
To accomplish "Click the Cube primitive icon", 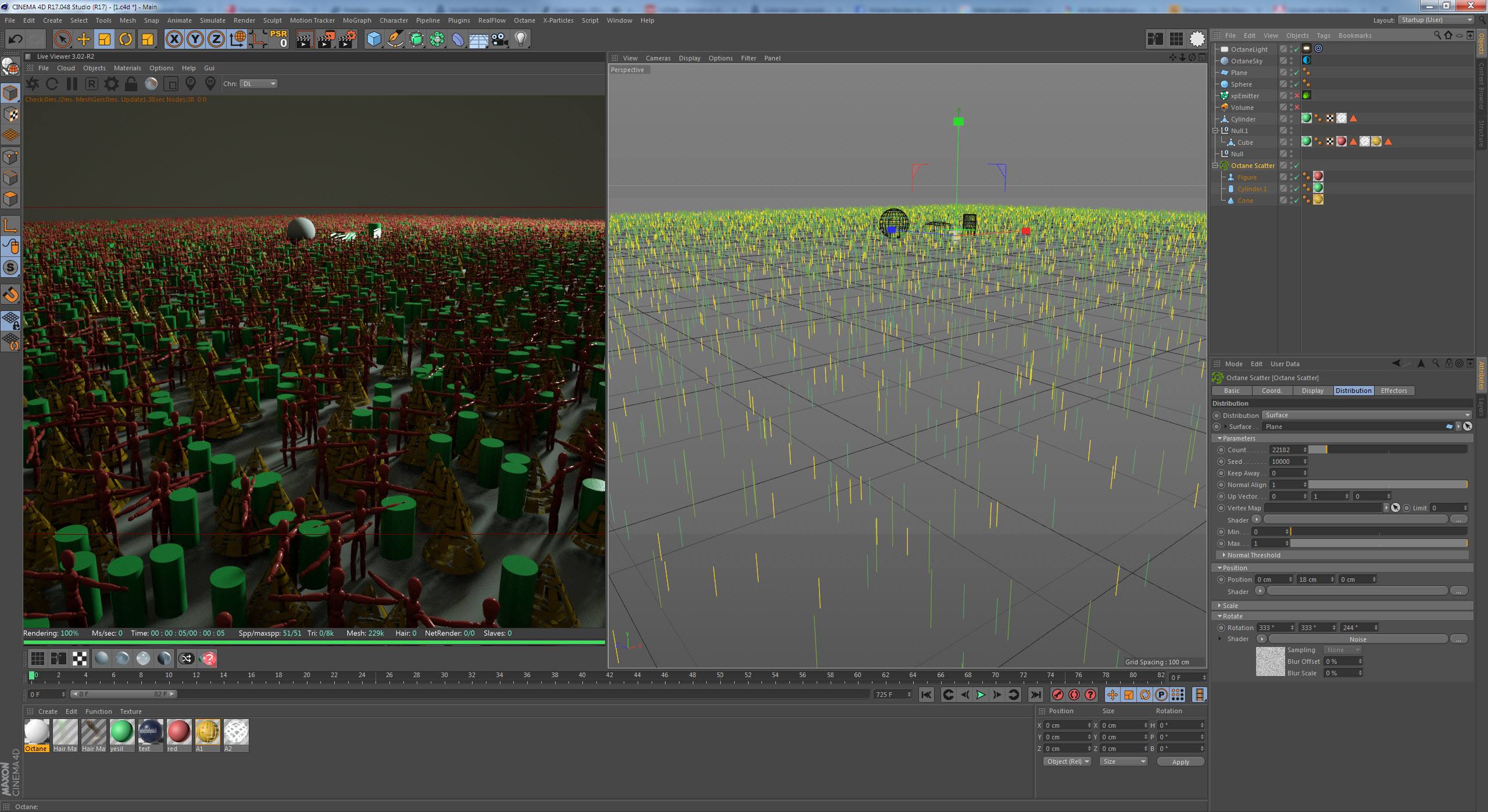I will tap(374, 39).
